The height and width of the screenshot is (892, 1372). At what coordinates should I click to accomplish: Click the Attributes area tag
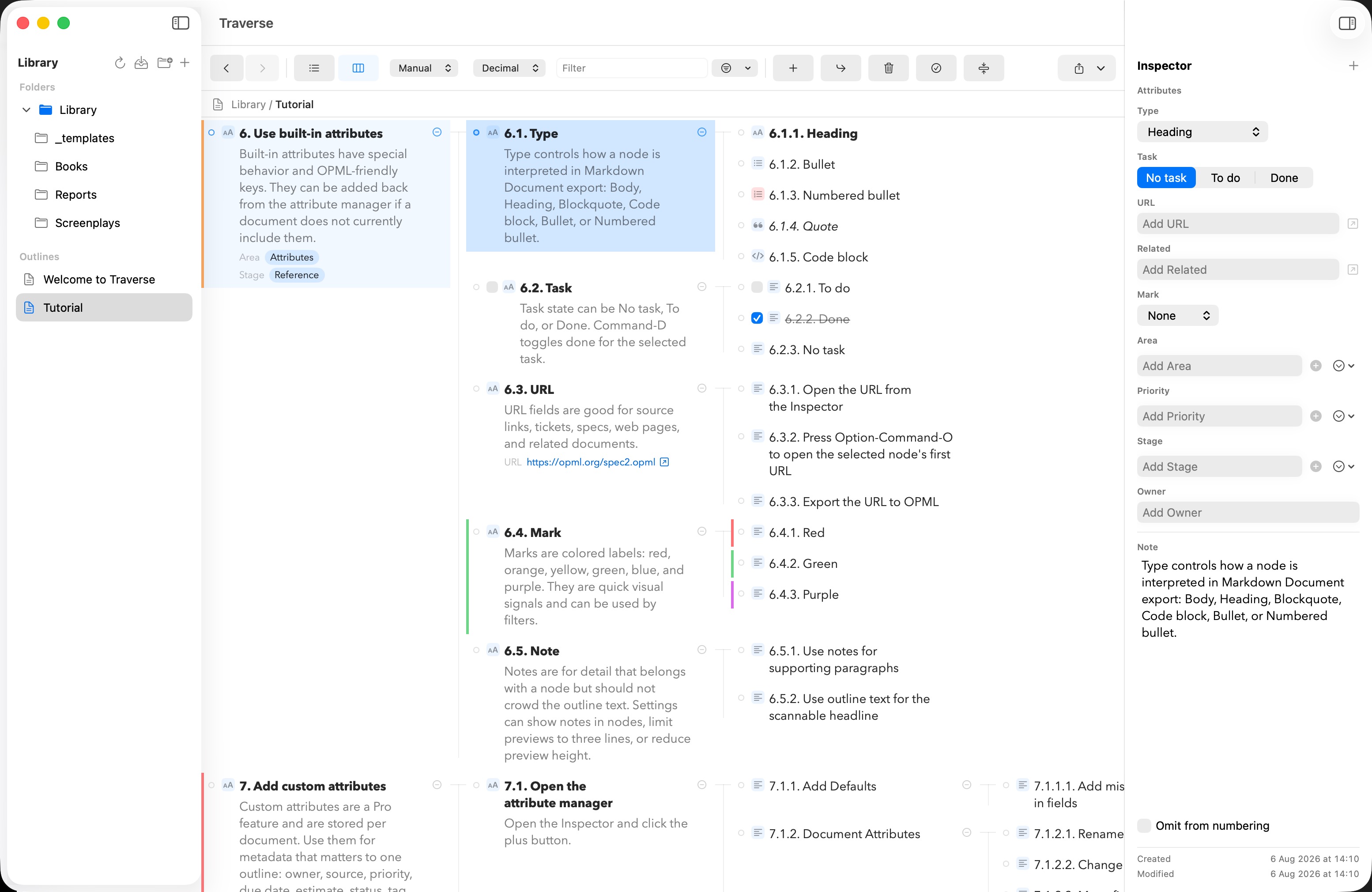pyautogui.click(x=292, y=257)
